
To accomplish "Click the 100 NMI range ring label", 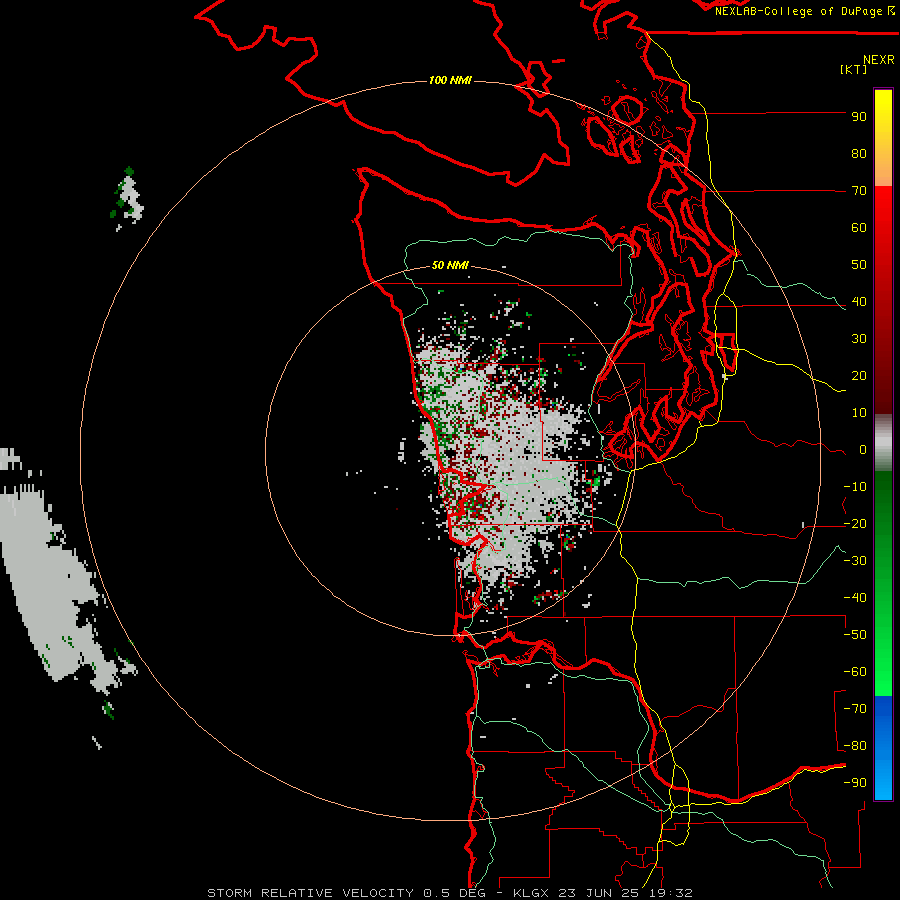I will [450, 80].
